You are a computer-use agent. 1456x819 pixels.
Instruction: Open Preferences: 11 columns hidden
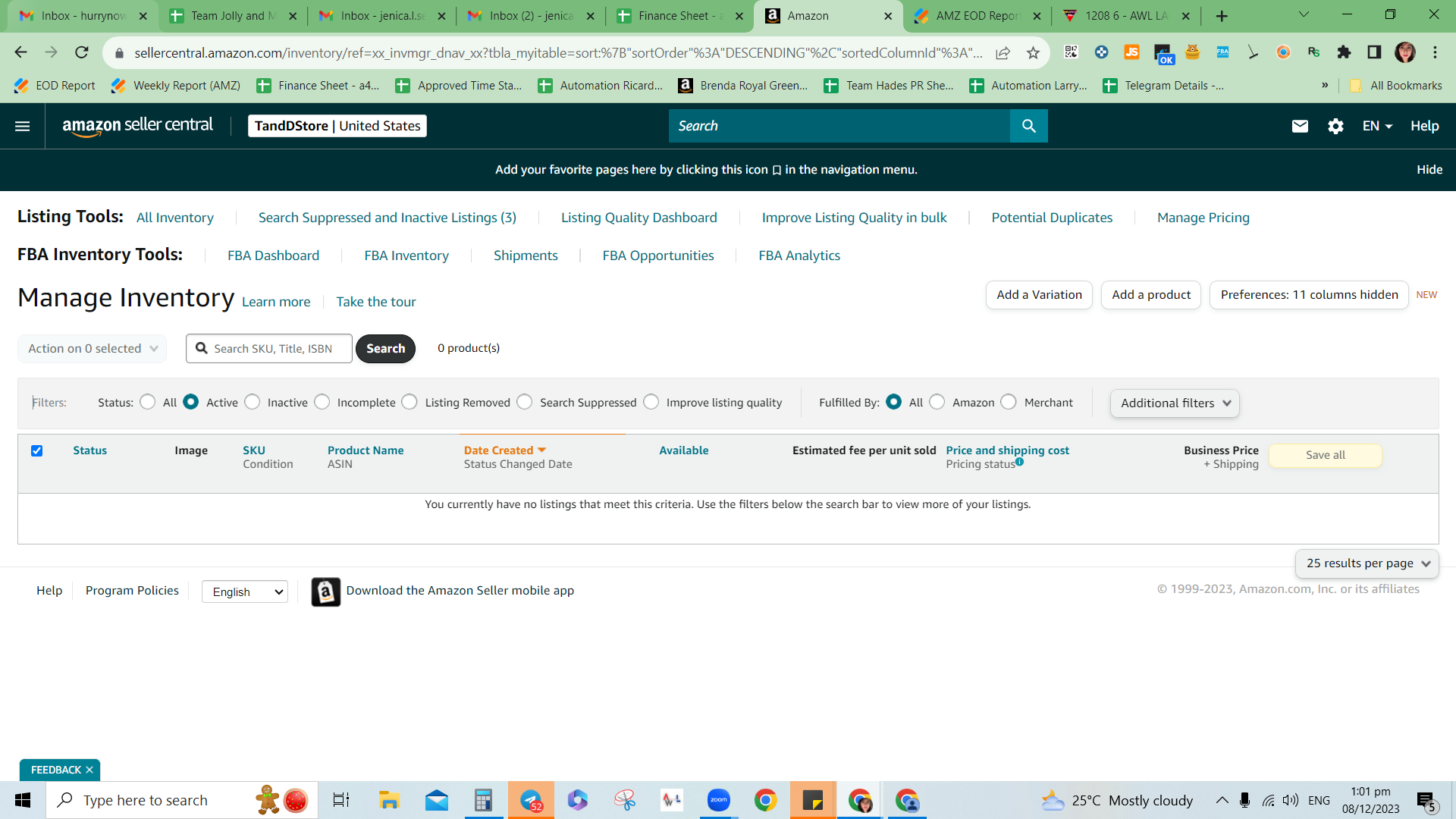click(1309, 295)
